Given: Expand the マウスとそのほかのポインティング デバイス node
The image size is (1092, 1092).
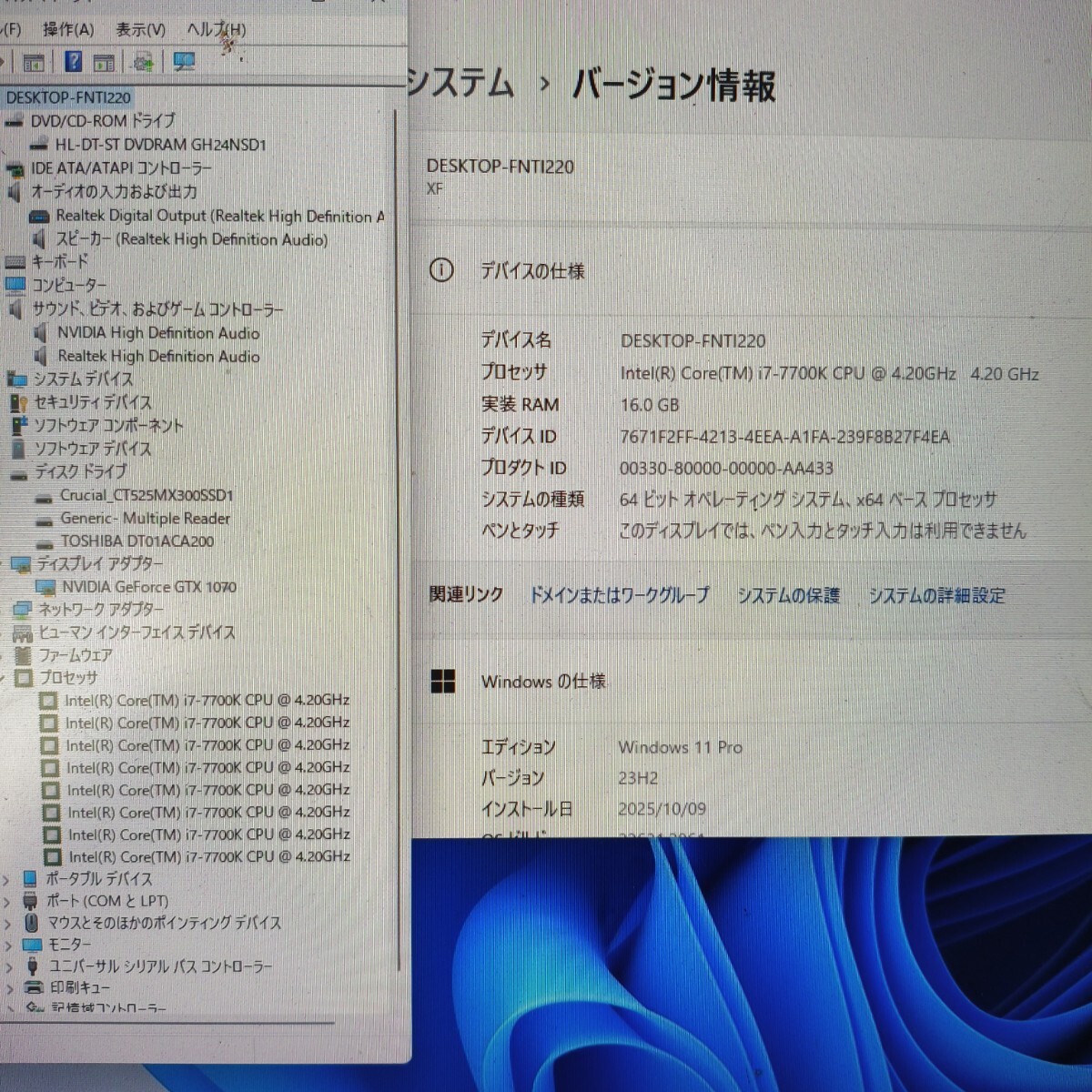Looking at the screenshot, I should 8,924.
